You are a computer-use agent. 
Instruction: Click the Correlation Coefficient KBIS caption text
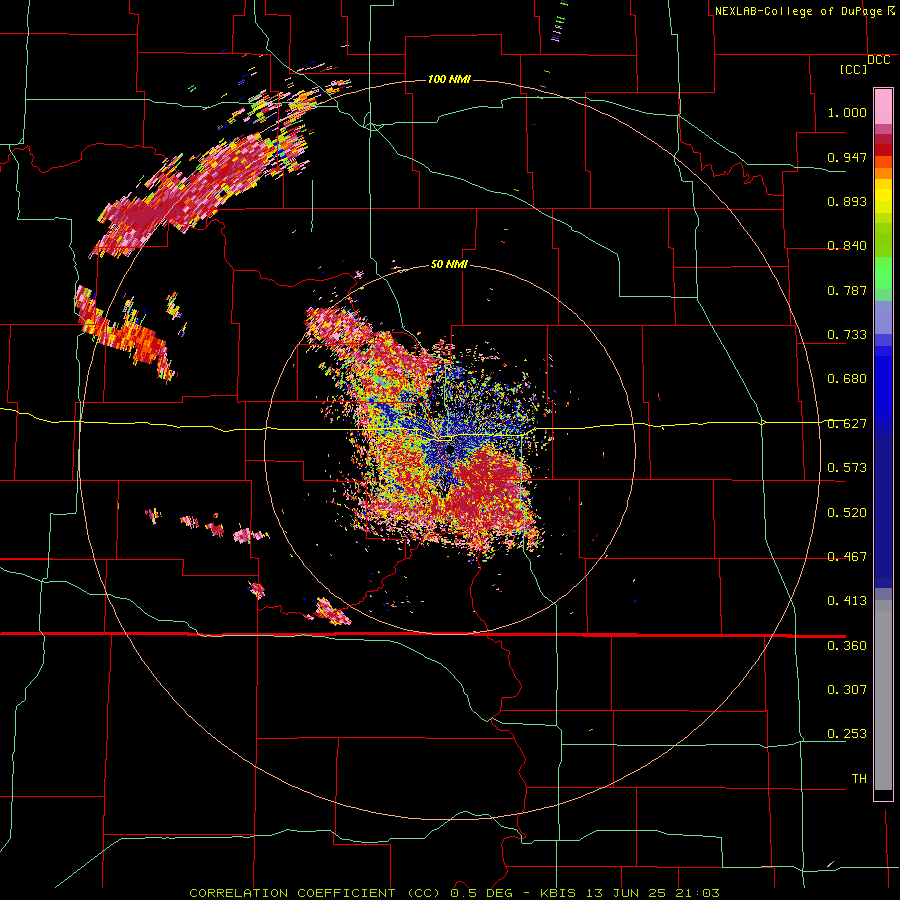454,893
